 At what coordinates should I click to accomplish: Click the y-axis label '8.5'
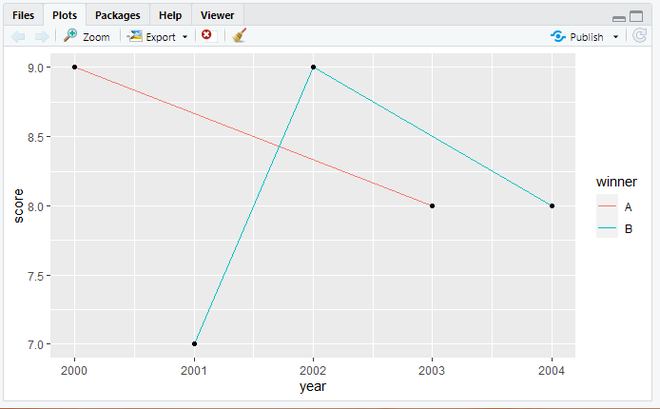pos(36,138)
